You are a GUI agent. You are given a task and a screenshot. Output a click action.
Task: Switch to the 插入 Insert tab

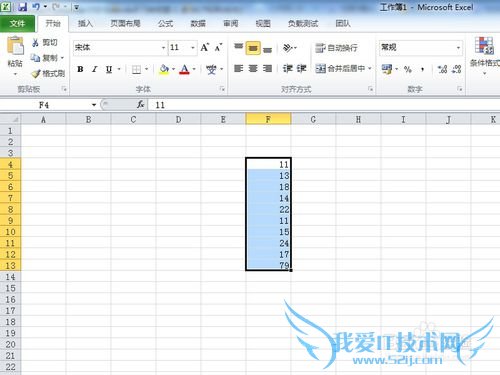[x=85, y=23]
